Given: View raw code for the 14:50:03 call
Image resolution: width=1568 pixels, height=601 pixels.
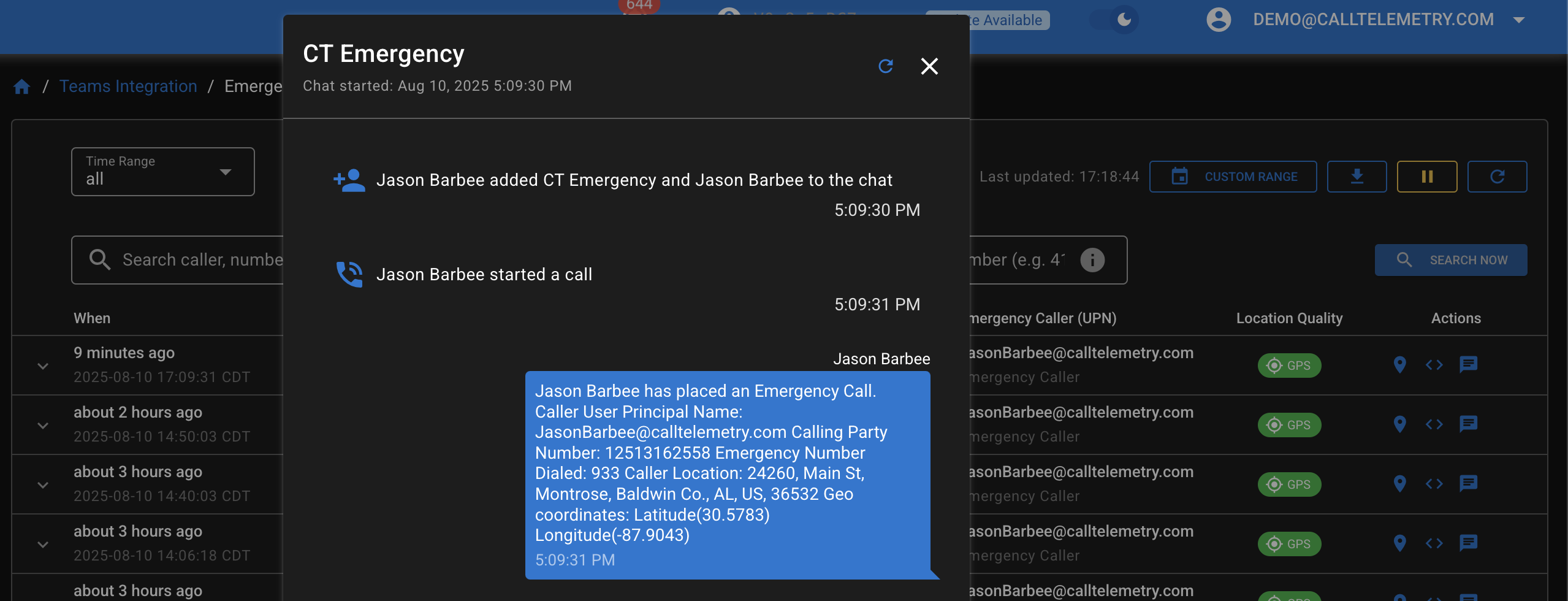Looking at the screenshot, I should [x=1434, y=424].
